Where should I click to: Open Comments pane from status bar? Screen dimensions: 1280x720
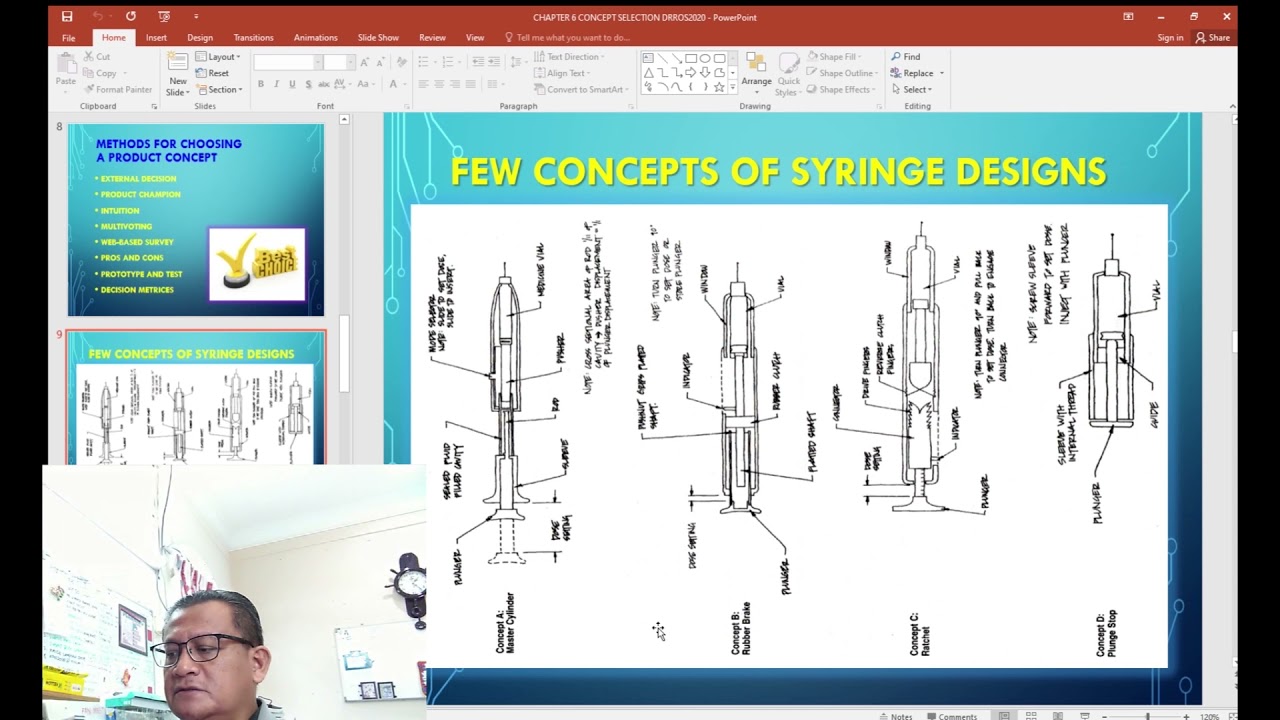951,716
